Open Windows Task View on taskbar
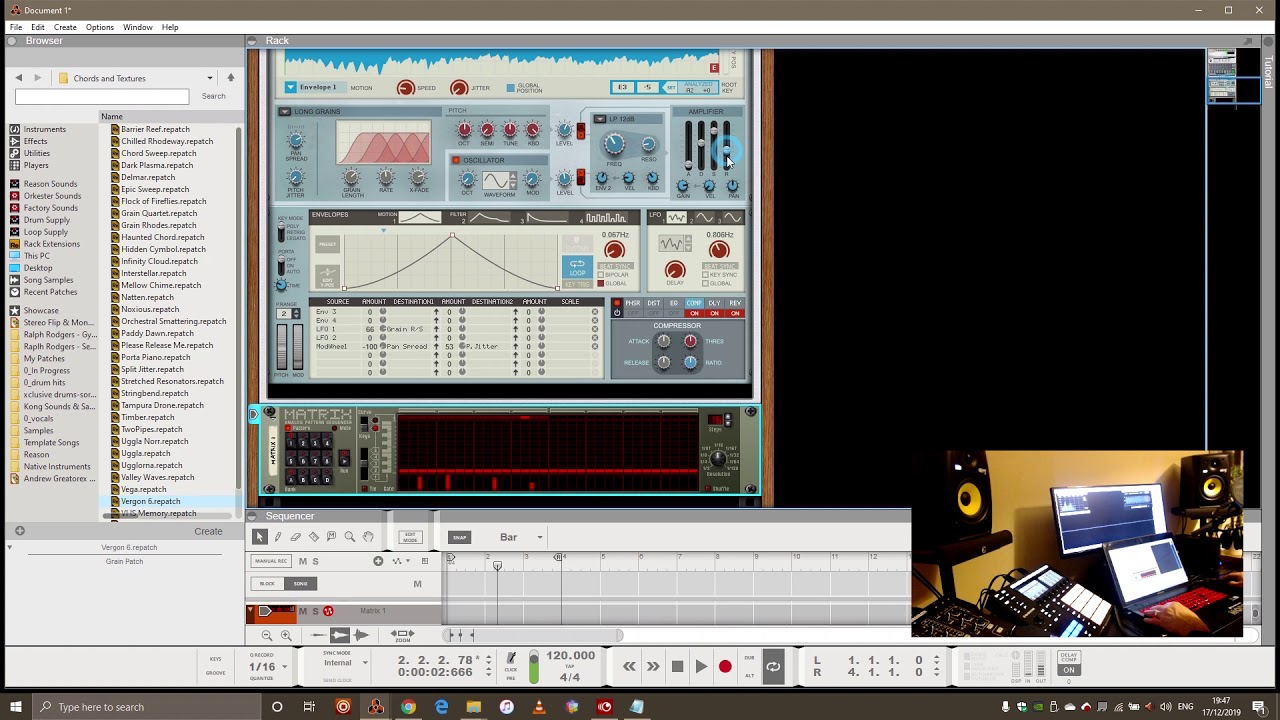This screenshot has width=1280, height=720. [x=309, y=707]
